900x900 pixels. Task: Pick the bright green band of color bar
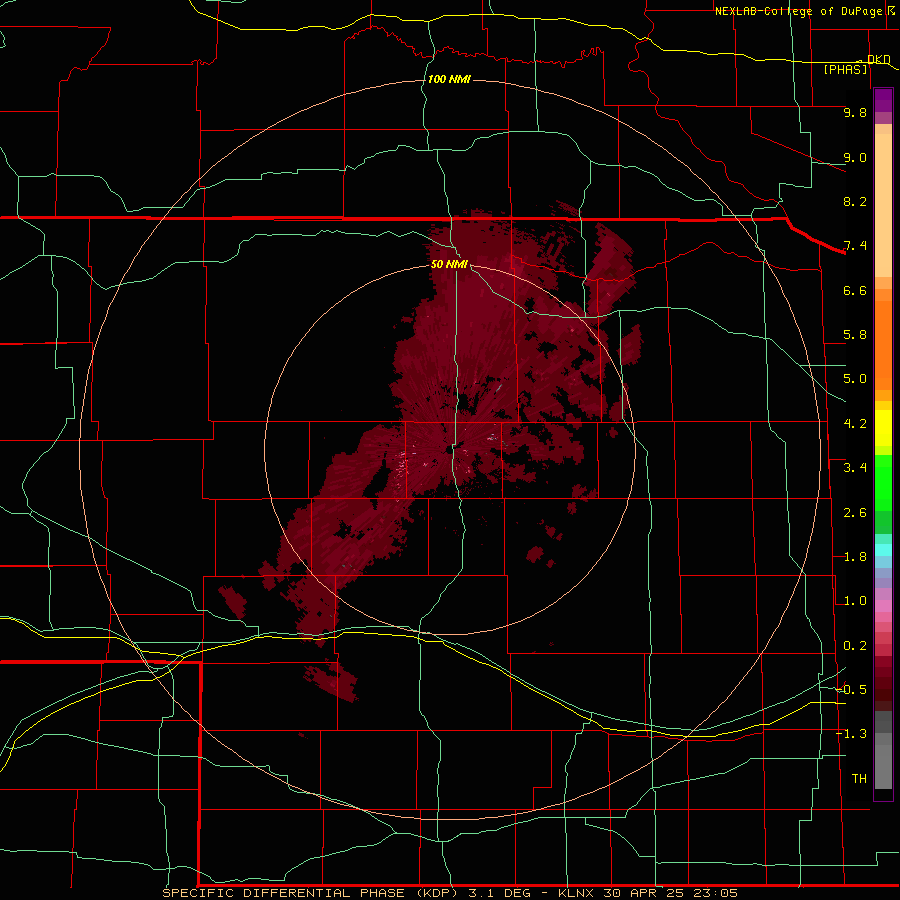tap(883, 482)
